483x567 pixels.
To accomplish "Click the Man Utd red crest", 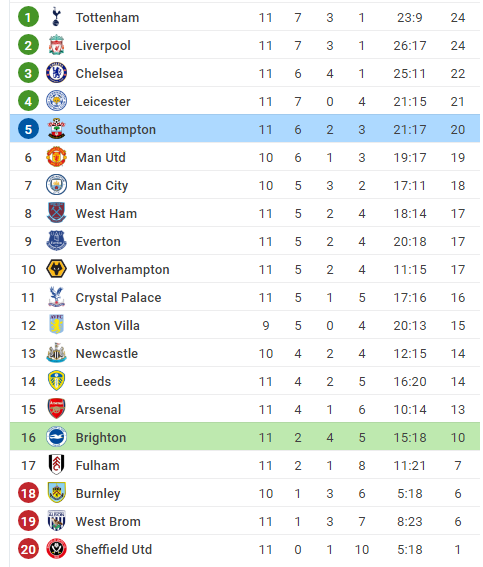I will 56,157.
